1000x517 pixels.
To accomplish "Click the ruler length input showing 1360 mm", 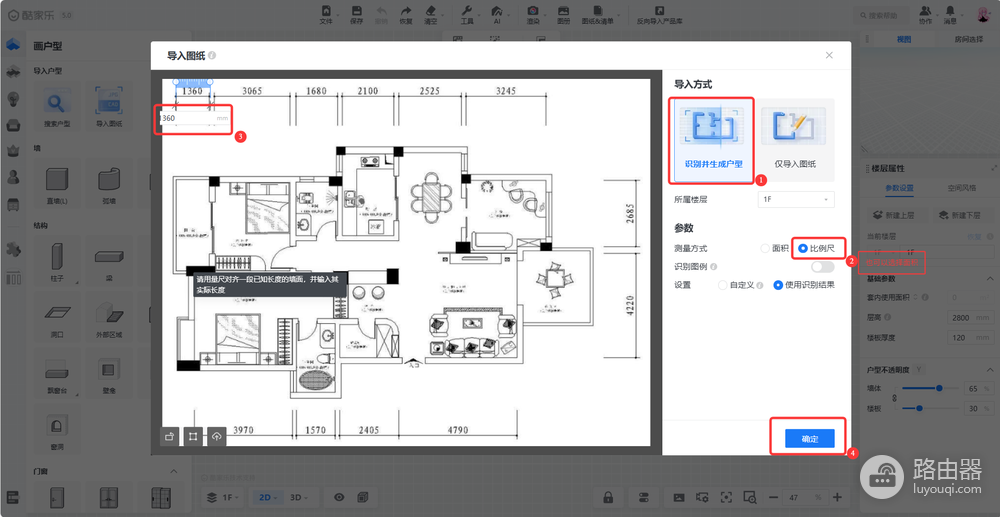I will click(x=195, y=119).
